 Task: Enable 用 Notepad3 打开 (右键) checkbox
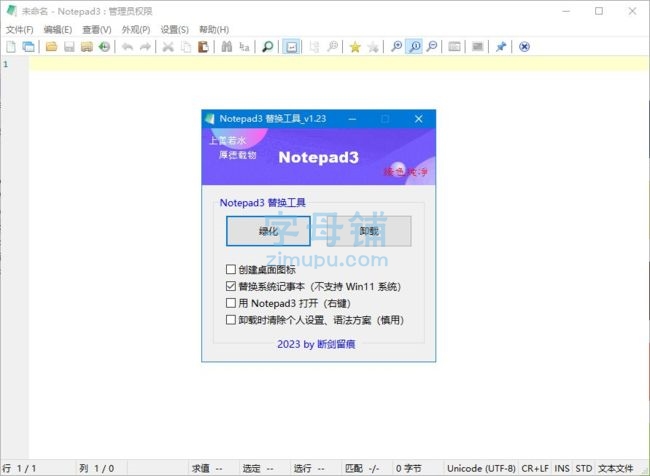pyautogui.click(x=231, y=303)
